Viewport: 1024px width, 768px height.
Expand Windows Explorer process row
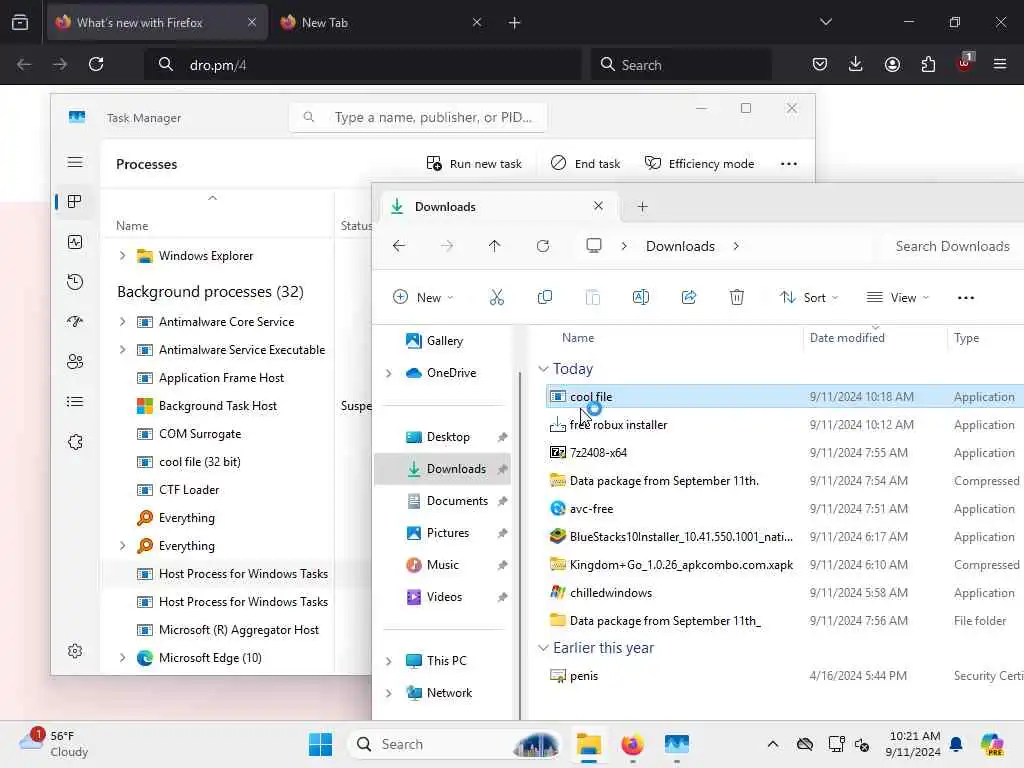click(122, 255)
